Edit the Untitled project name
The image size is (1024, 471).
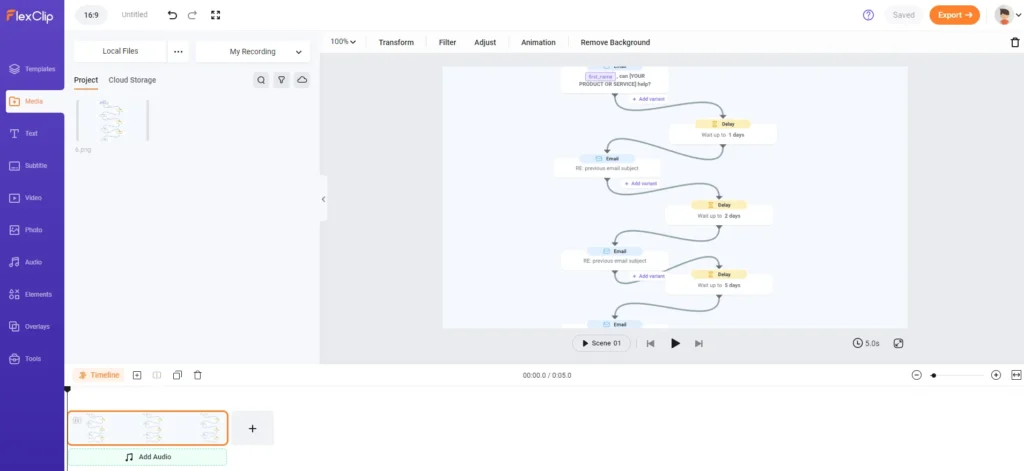135,14
